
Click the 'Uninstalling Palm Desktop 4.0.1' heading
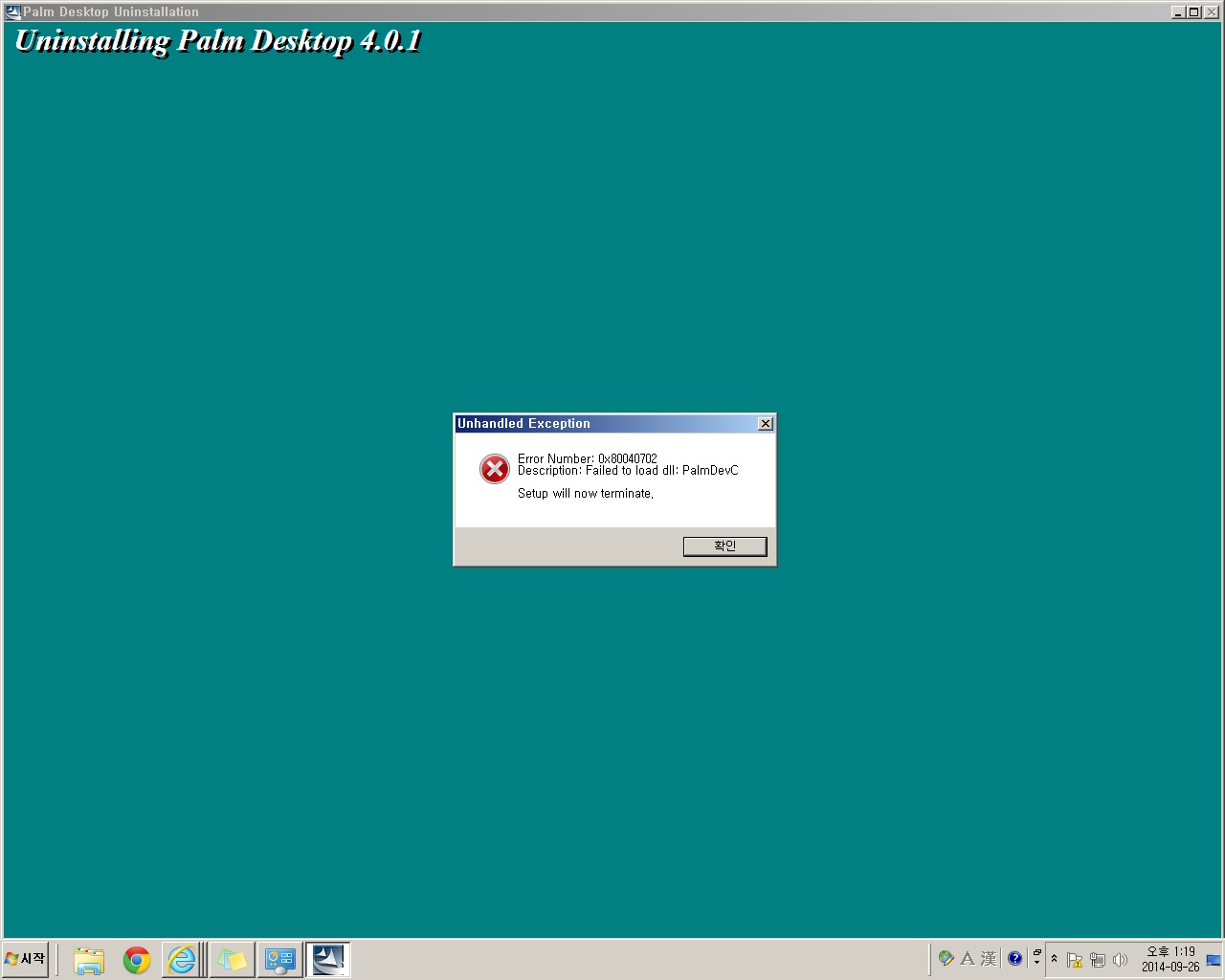218,41
